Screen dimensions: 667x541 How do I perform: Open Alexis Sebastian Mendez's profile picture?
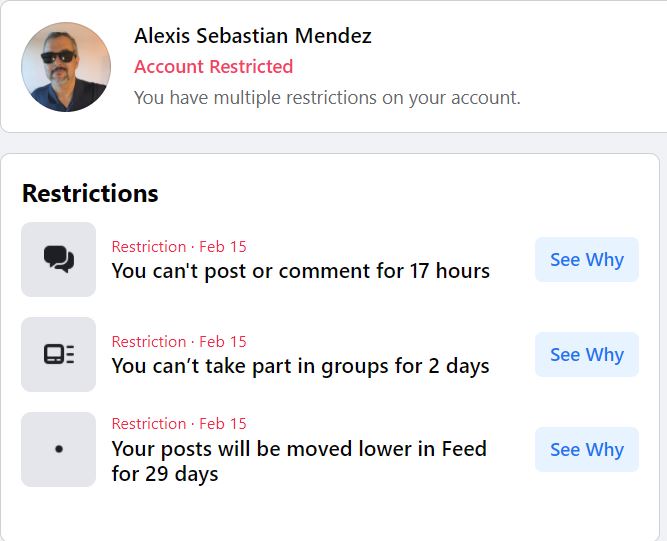tap(66, 67)
